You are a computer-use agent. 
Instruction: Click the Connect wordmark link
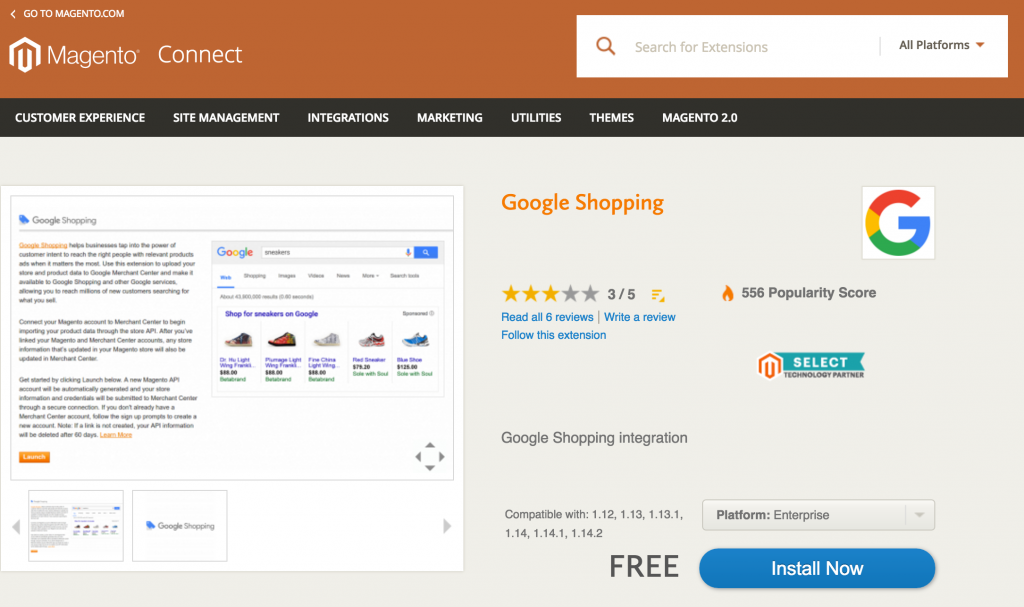[200, 54]
